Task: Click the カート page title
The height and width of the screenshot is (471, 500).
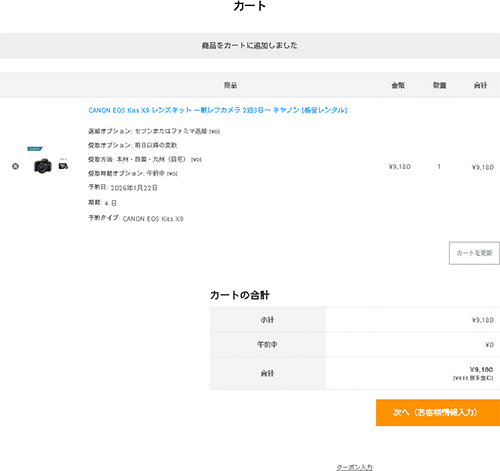Action: [x=250, y=6]
